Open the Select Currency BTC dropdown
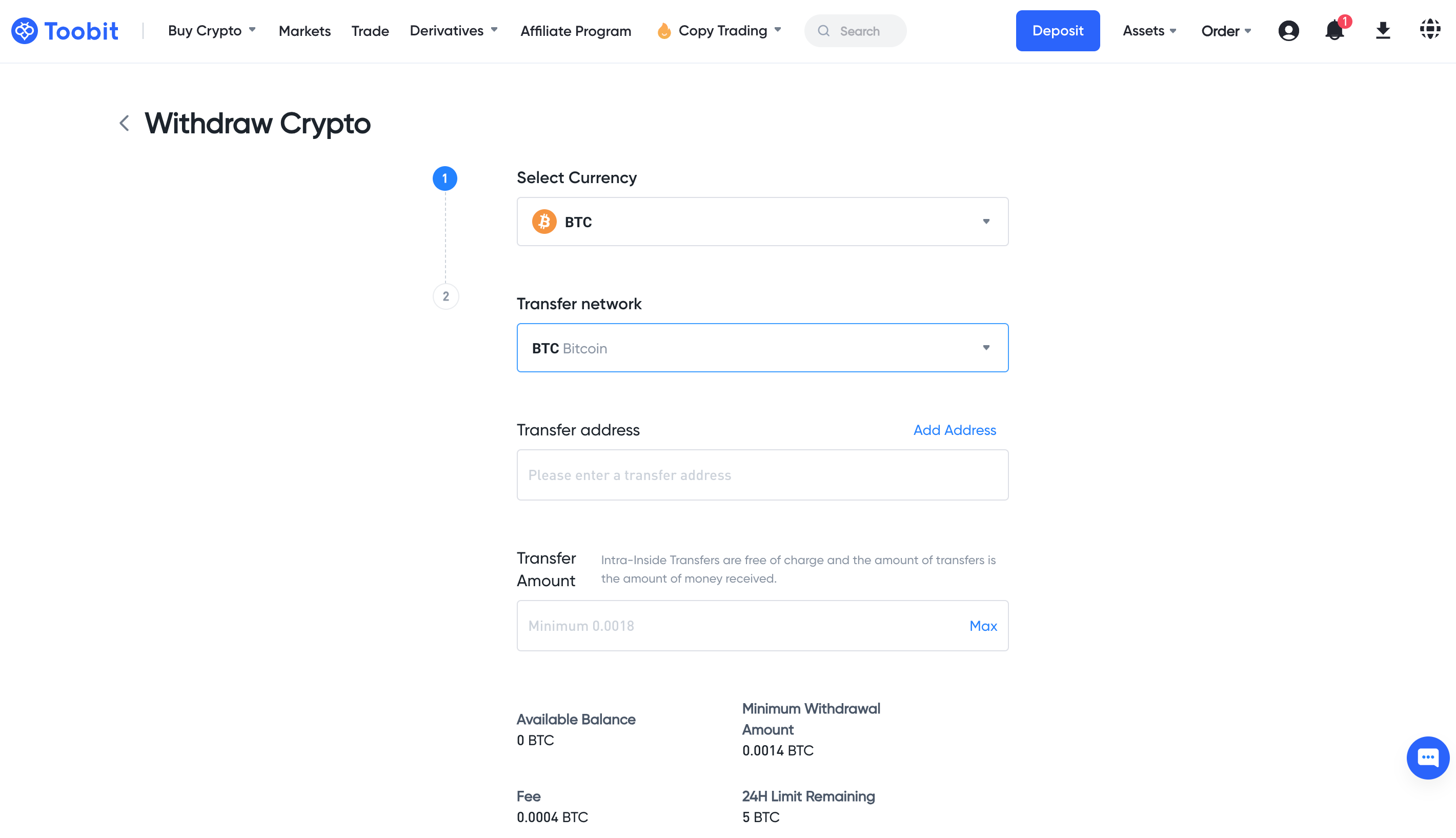Image resolution: width=1456 pixels, height=838 pixels. (762, 222)
